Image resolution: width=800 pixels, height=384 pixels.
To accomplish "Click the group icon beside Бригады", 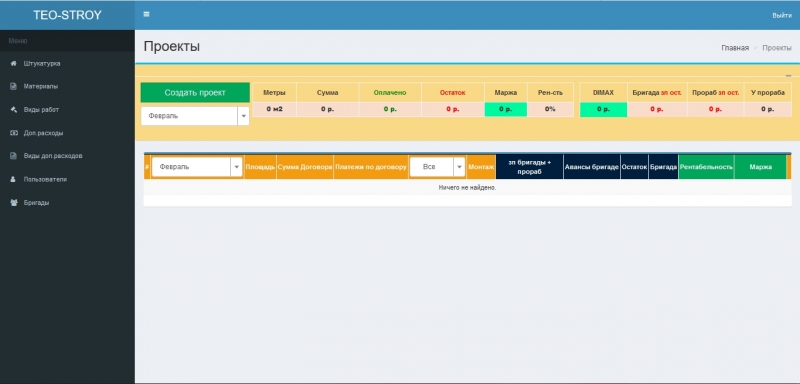I will point(14,202).
